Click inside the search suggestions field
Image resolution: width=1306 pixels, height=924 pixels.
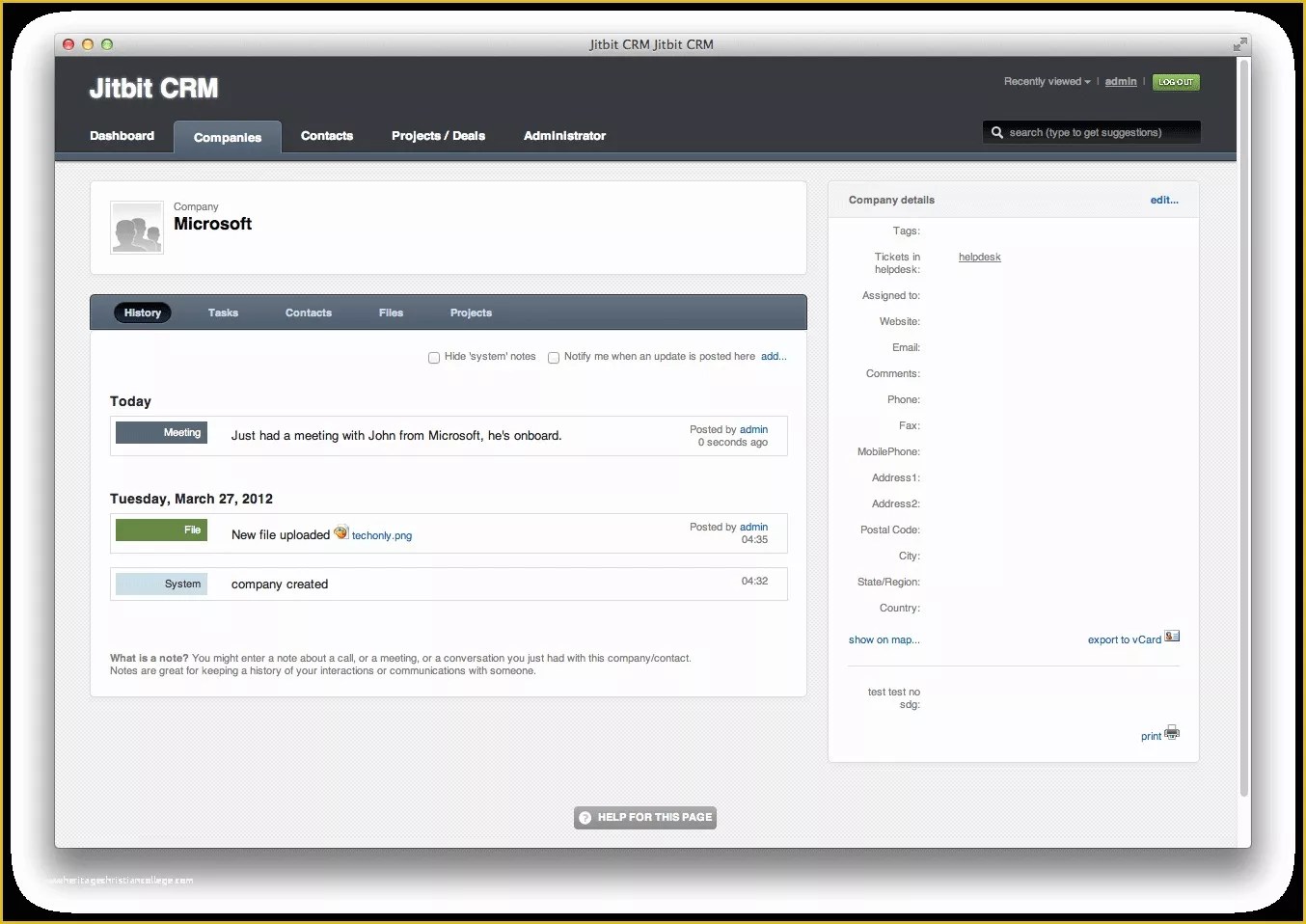(x=1090, y=132)
